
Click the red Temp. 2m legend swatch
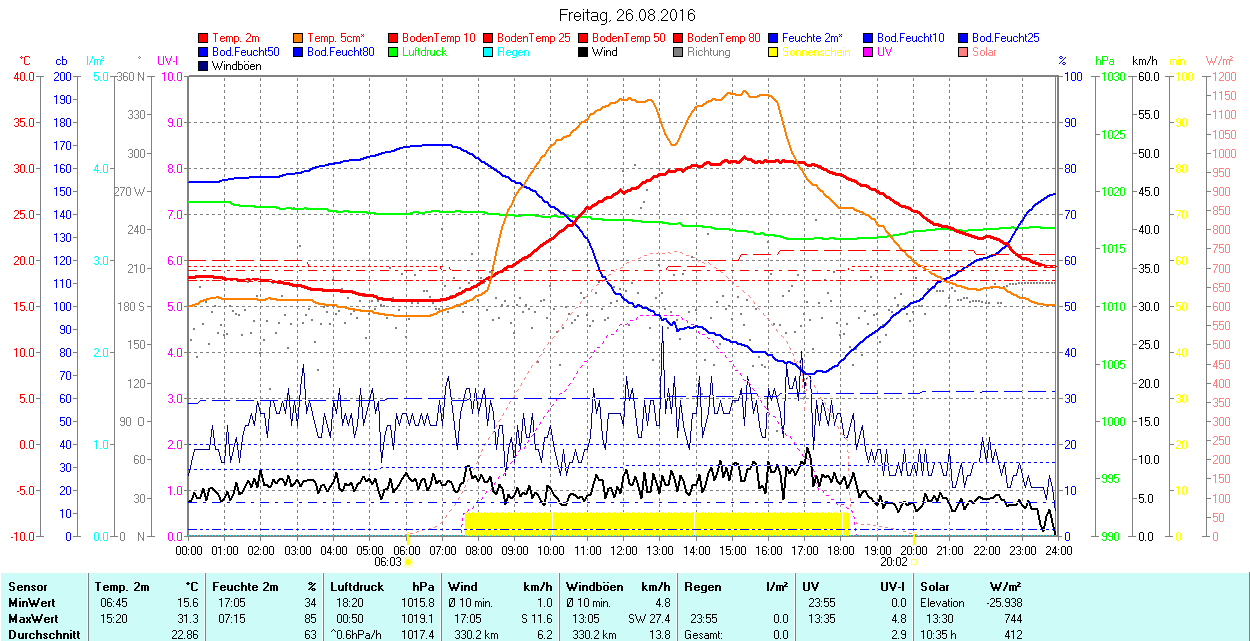coord(204,38)
